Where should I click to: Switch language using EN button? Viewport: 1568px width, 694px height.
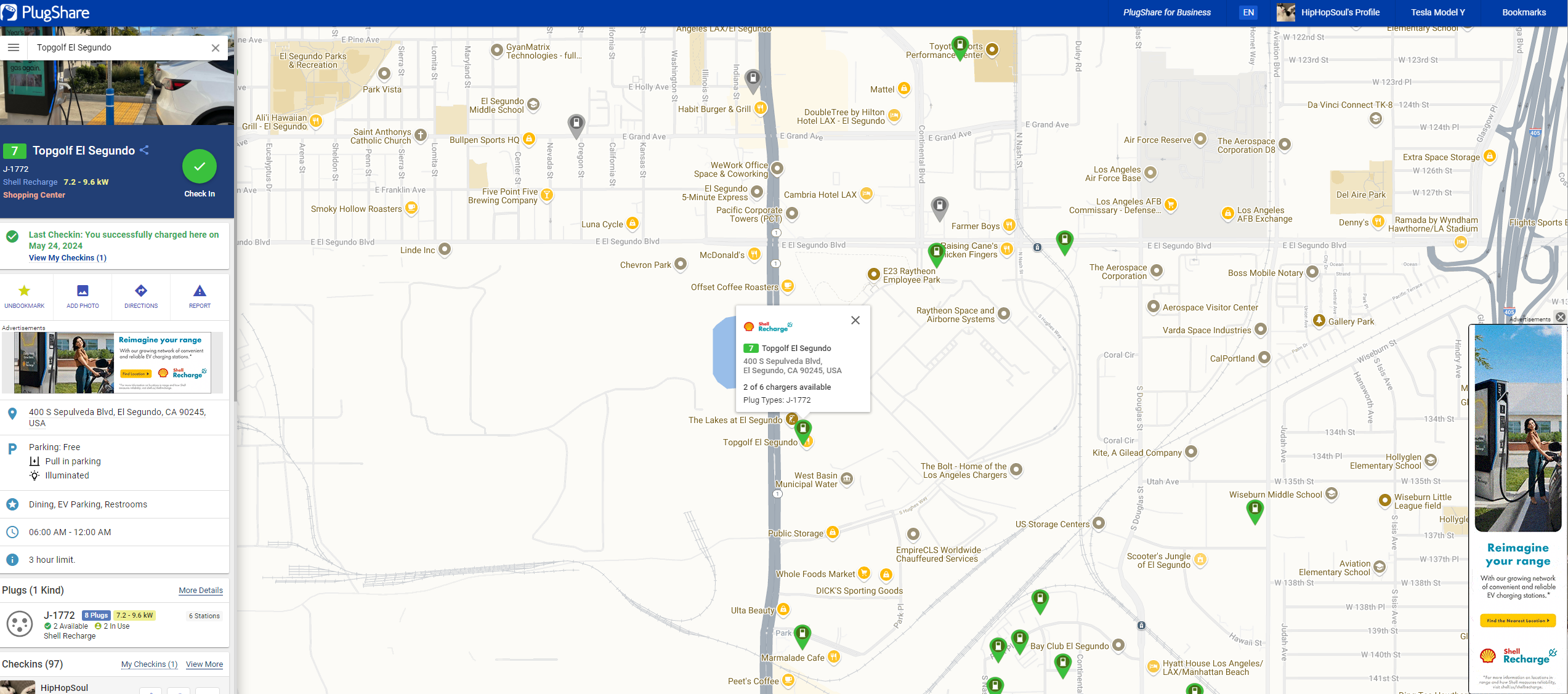[x=1248, y=12]
